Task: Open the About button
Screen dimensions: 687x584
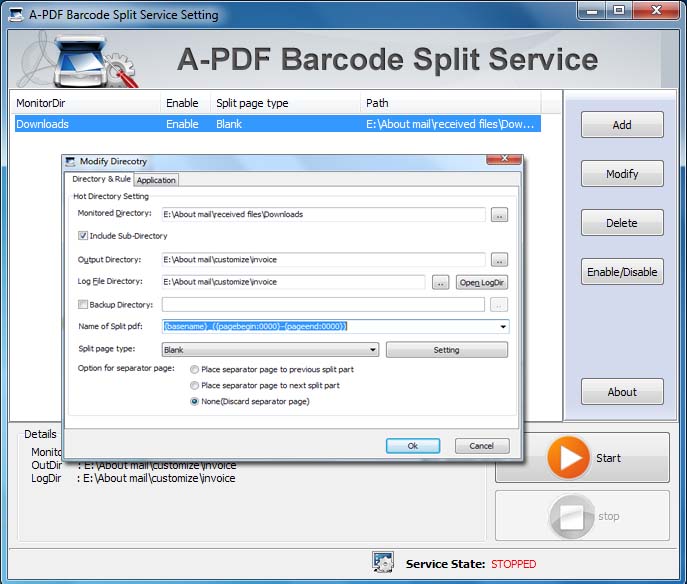Action: pos(622,392)
